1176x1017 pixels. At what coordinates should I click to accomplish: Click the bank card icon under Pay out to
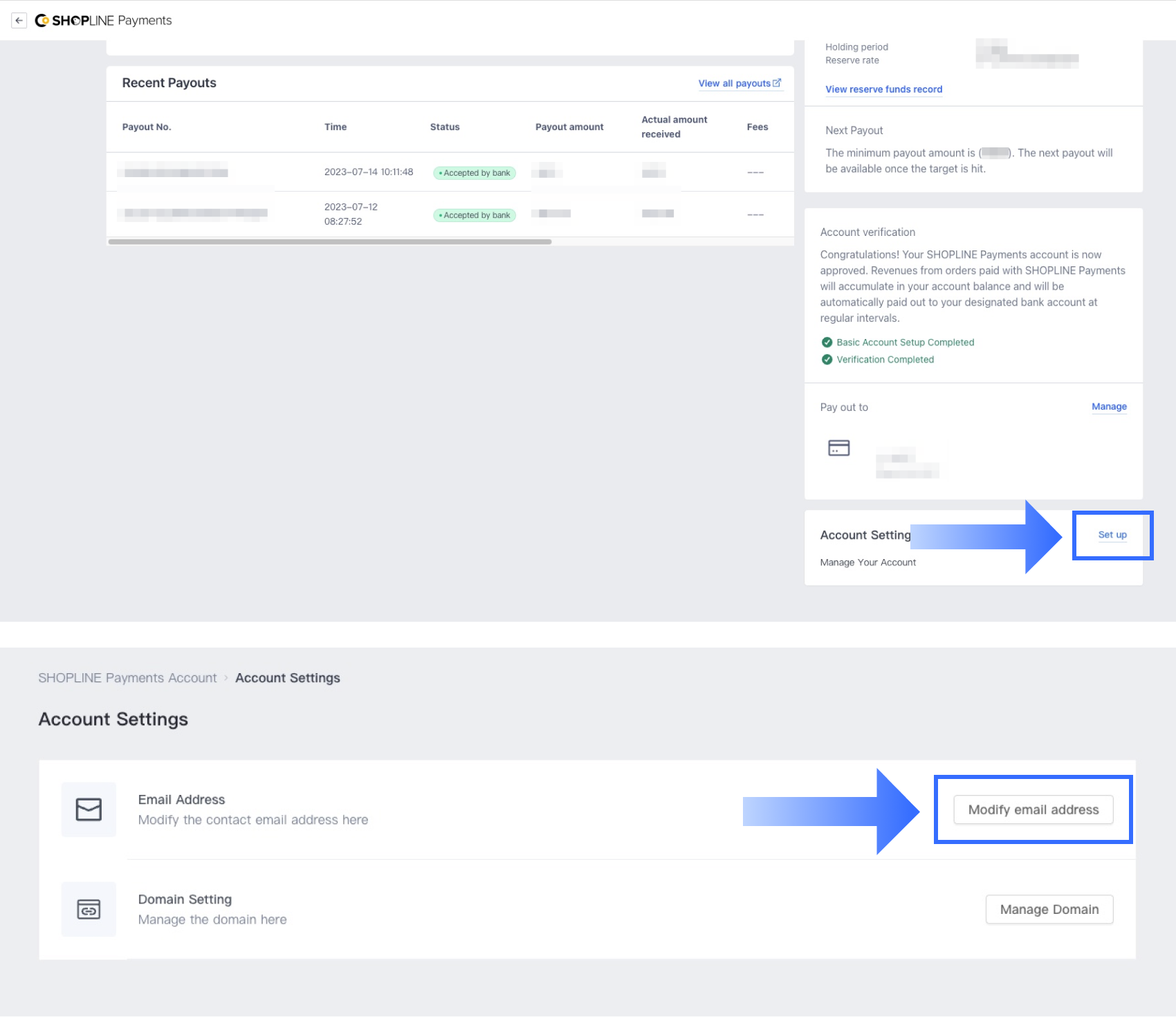[838, 448]
